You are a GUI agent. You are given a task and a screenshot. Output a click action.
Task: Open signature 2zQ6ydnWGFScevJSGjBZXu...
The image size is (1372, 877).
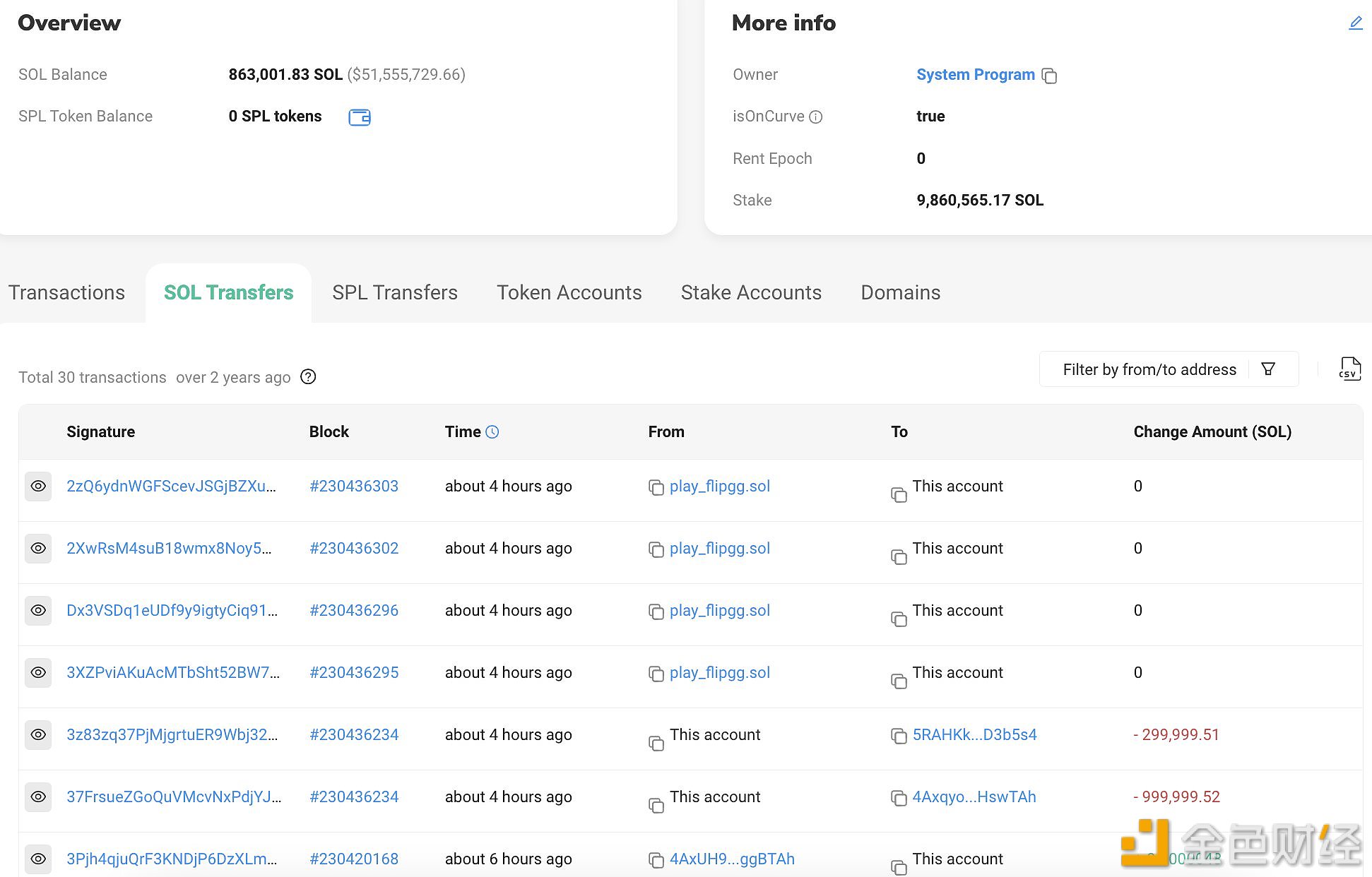[x=171, y=487]
